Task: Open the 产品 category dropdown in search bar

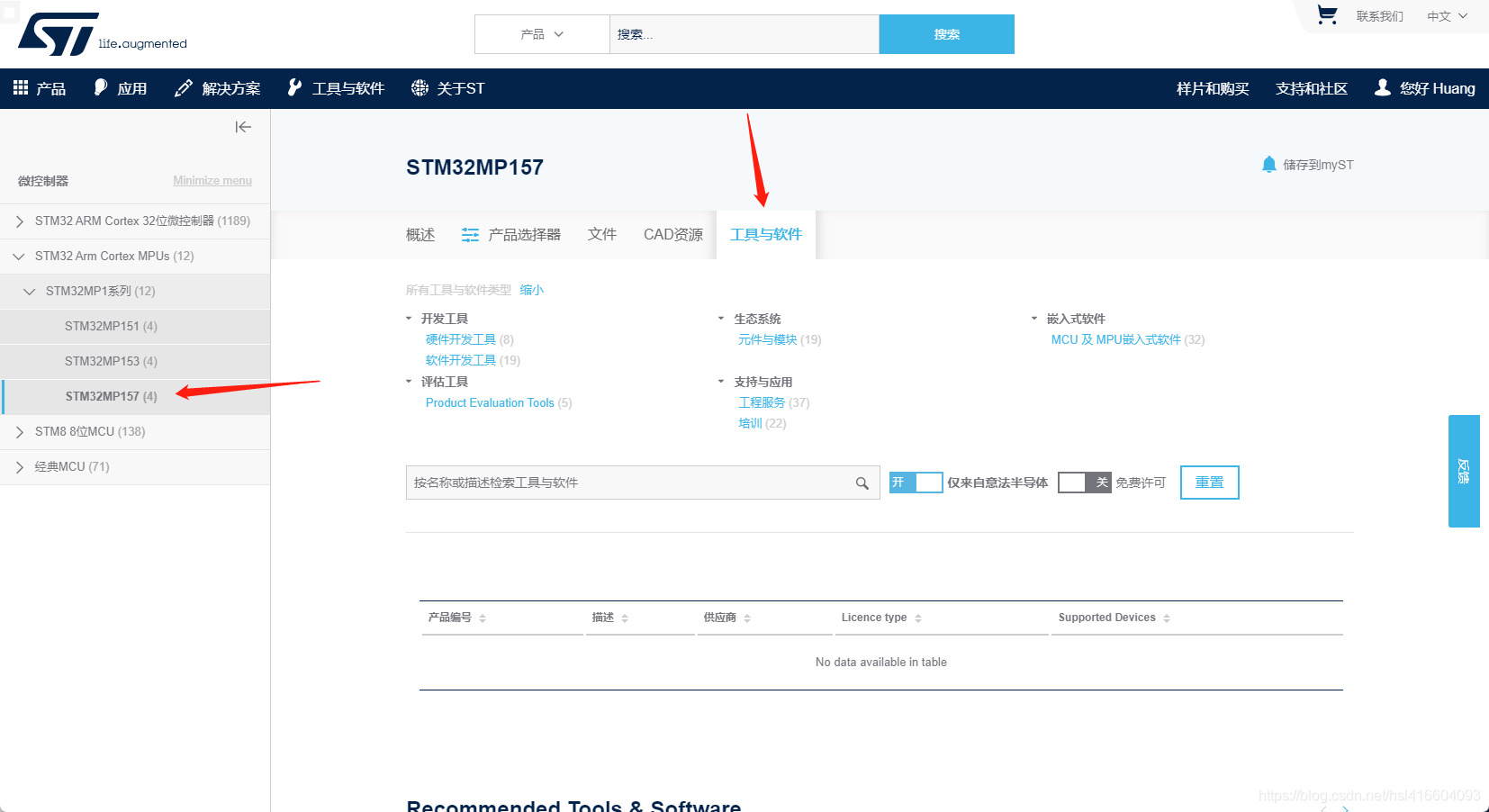Action: [542, 34]
